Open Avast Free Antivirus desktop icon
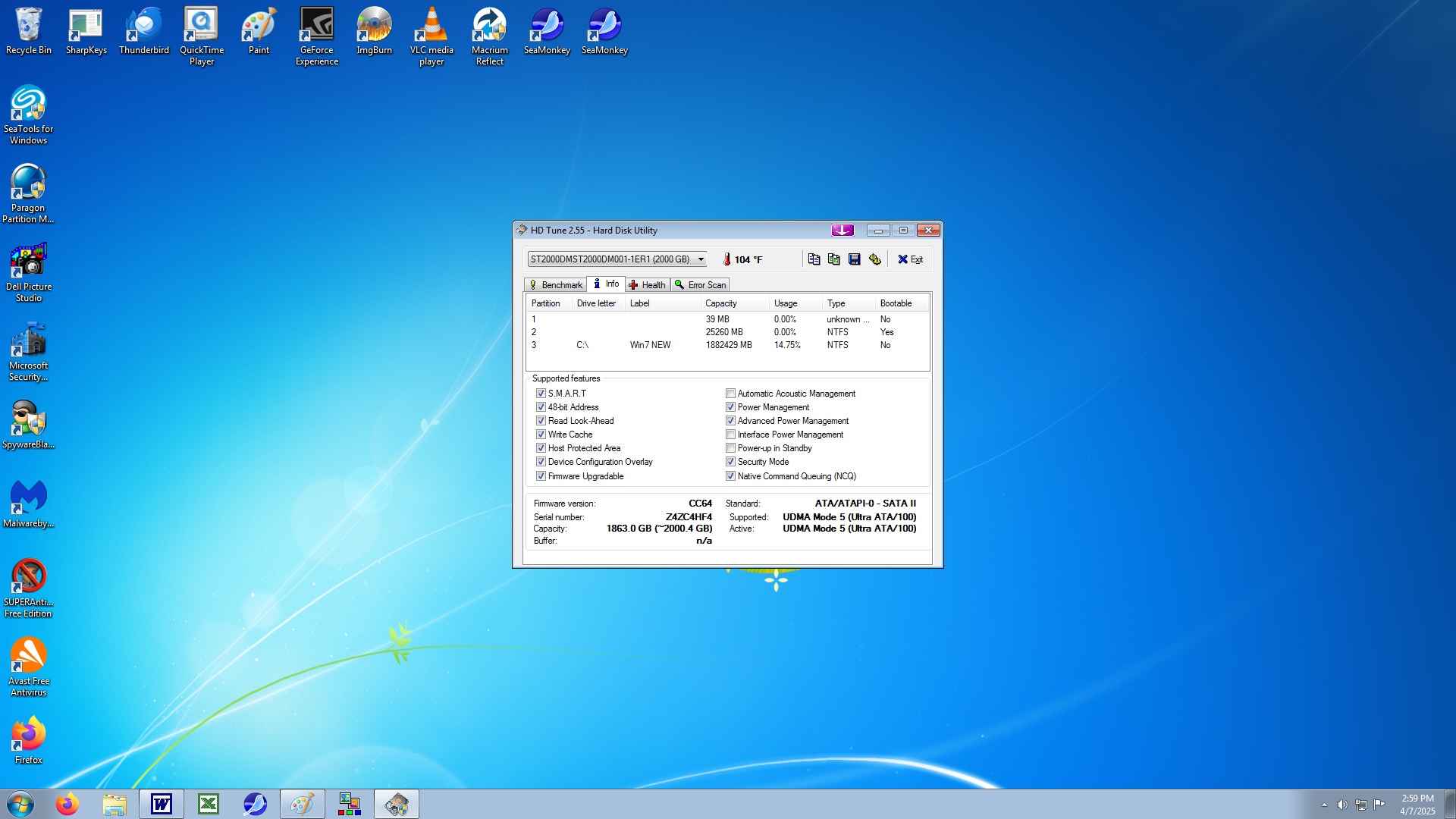 (29, 667)
